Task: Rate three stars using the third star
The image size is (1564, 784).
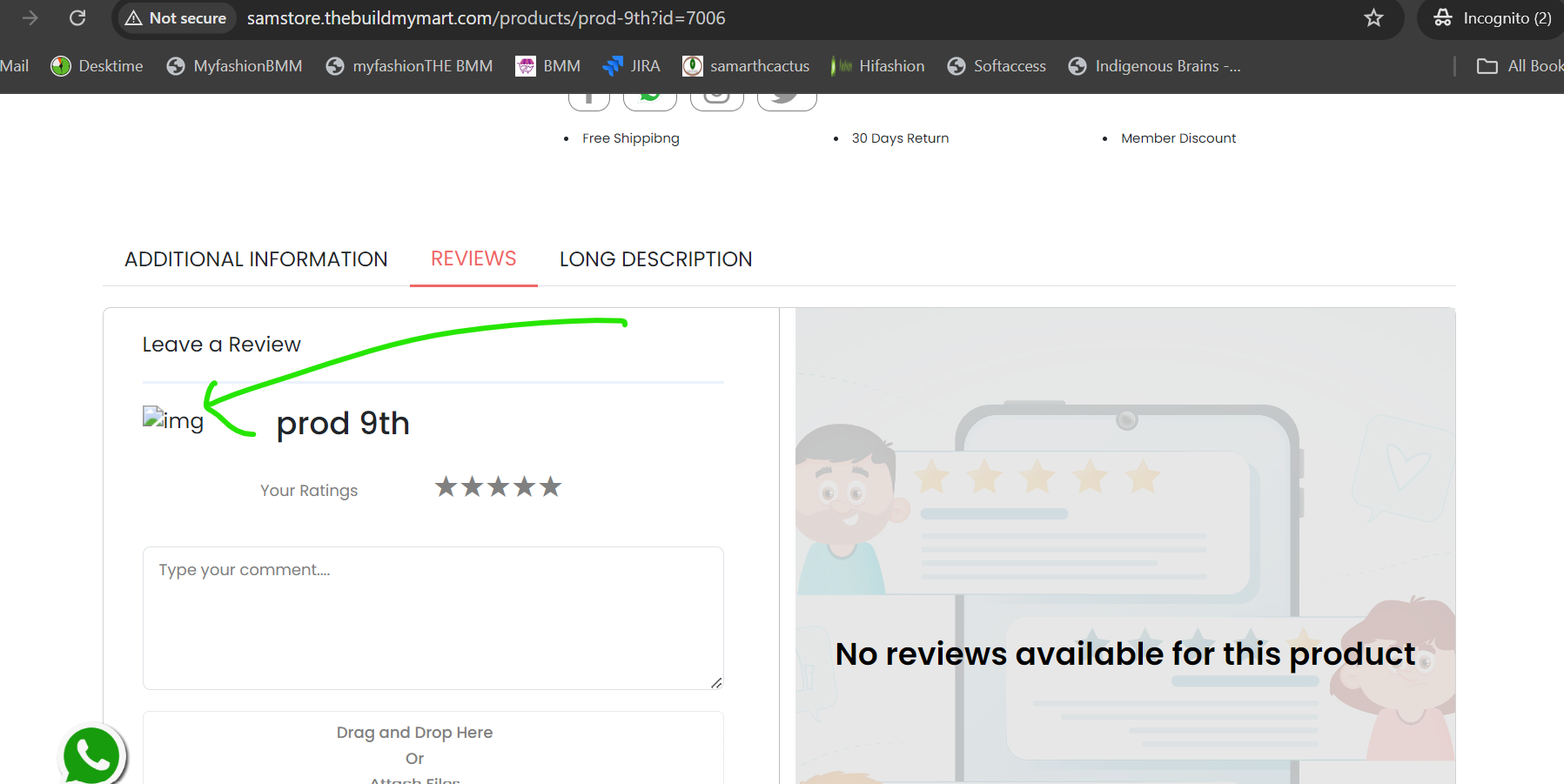Action: (499, 486)
